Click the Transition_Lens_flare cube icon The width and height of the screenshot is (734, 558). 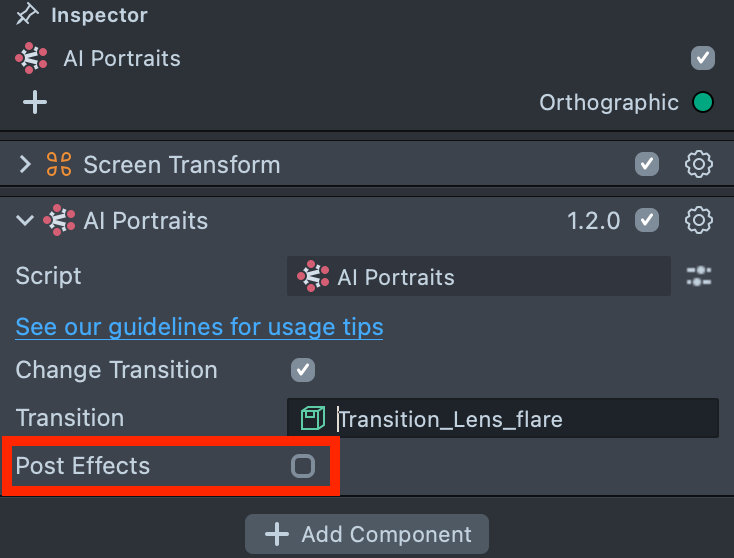pyautogui.click(x=313, y=418)
